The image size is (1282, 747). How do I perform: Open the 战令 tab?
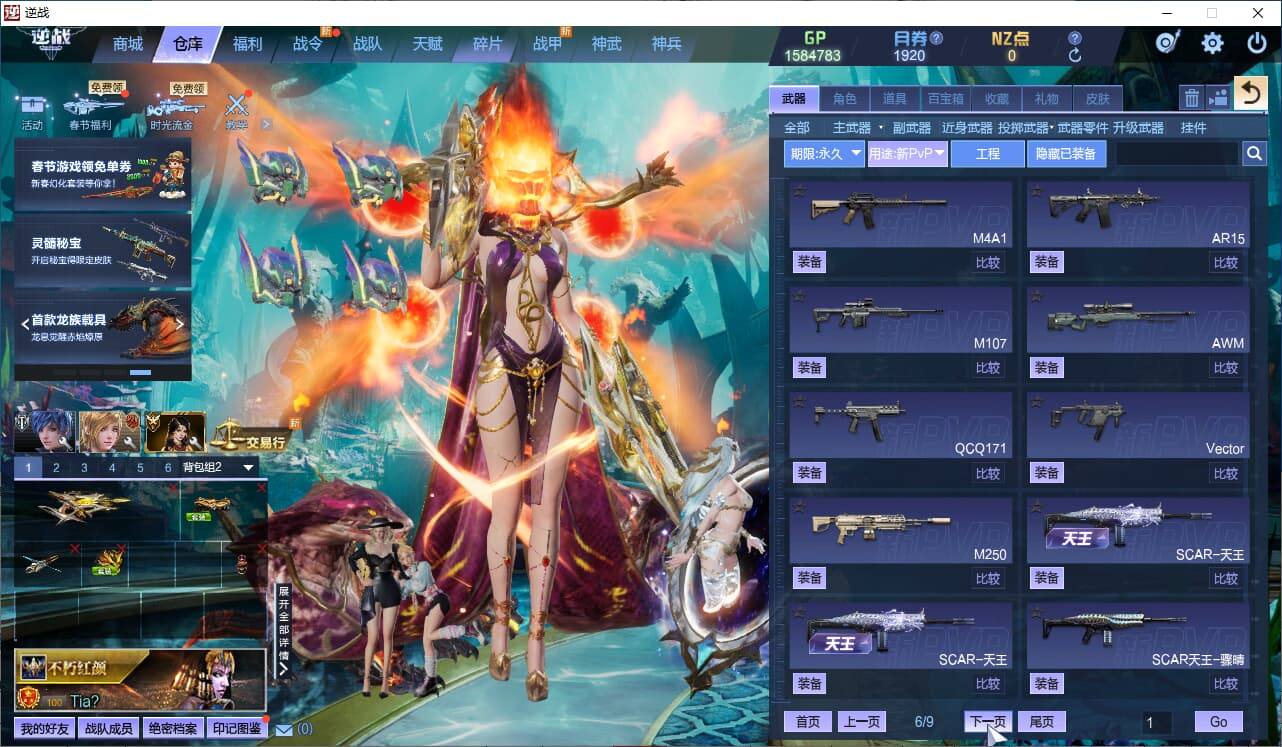307,44
